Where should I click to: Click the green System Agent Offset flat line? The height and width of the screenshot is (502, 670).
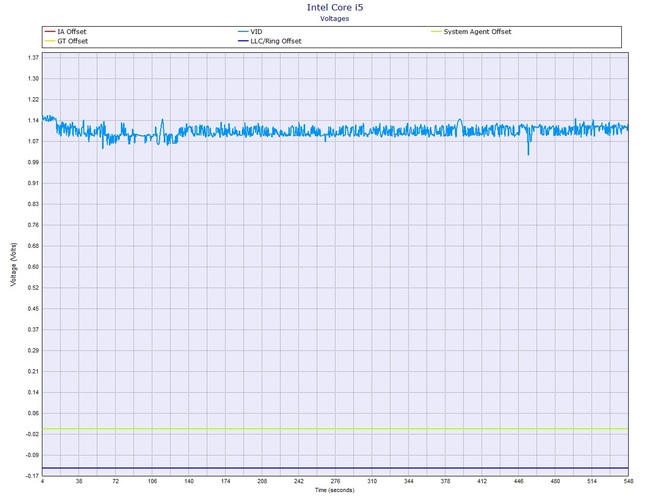point(335,429)
